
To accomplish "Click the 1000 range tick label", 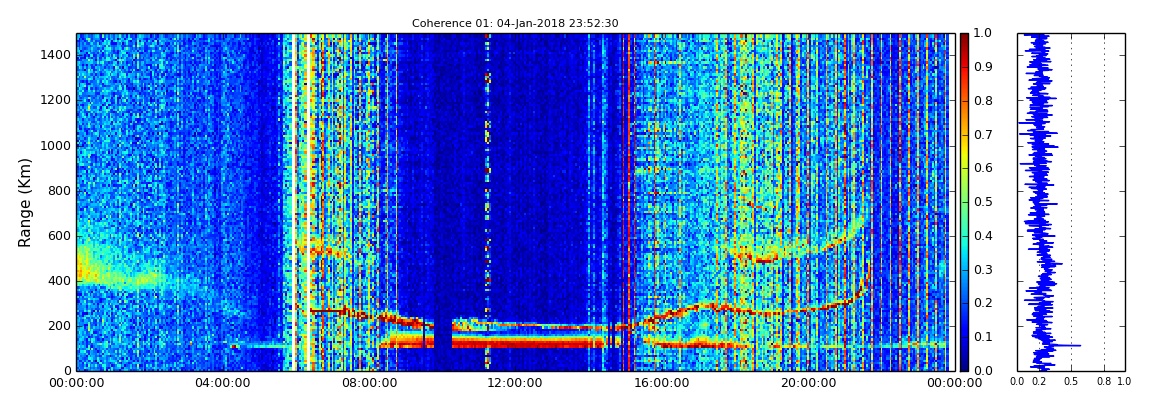I will [57, 145].
